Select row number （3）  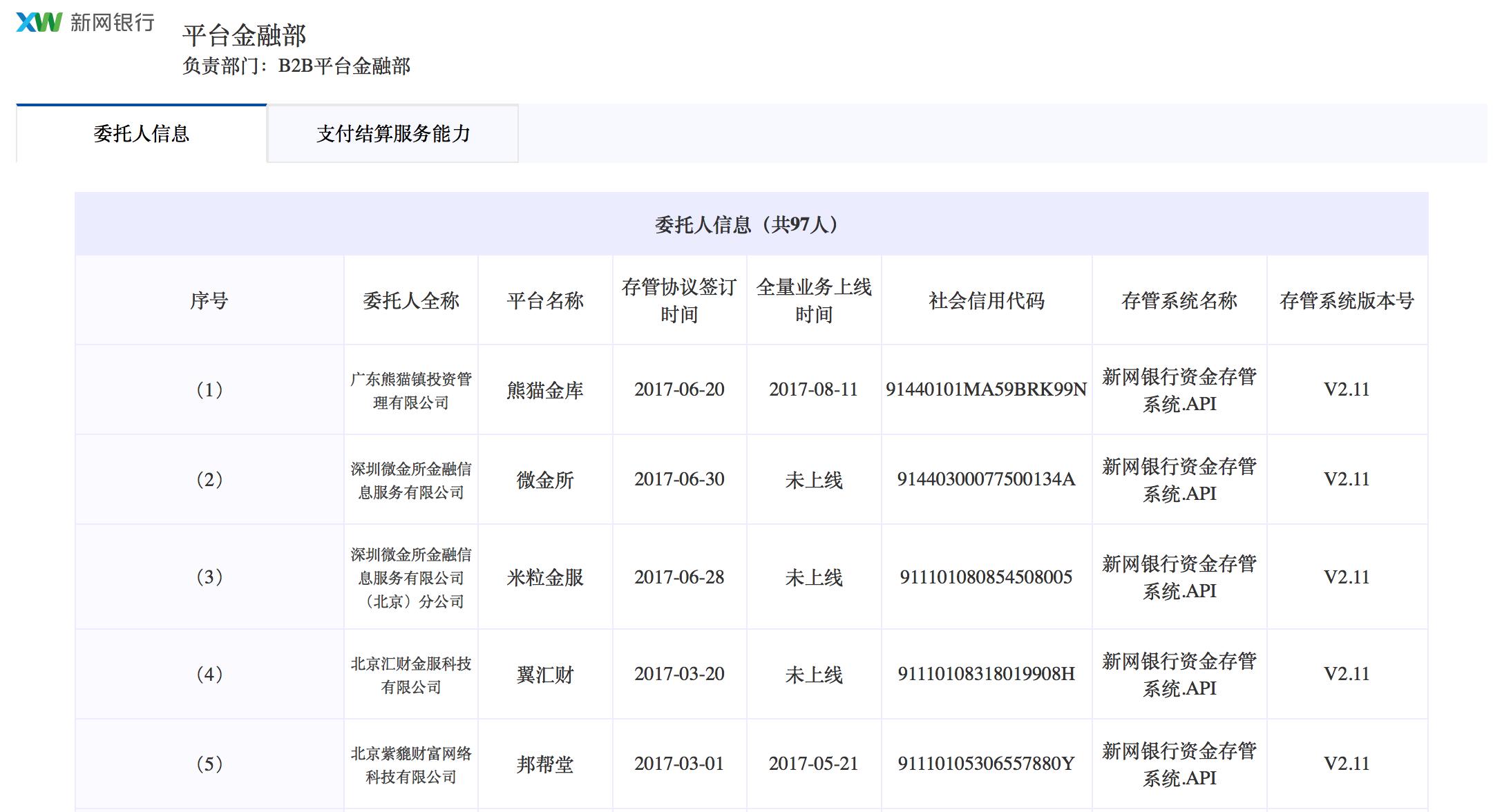209,577
